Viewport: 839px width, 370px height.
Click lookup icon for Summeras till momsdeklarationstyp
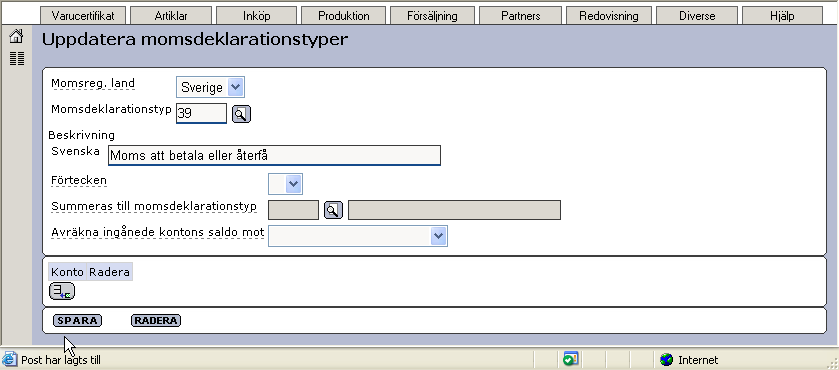click(x=333, y=210)
